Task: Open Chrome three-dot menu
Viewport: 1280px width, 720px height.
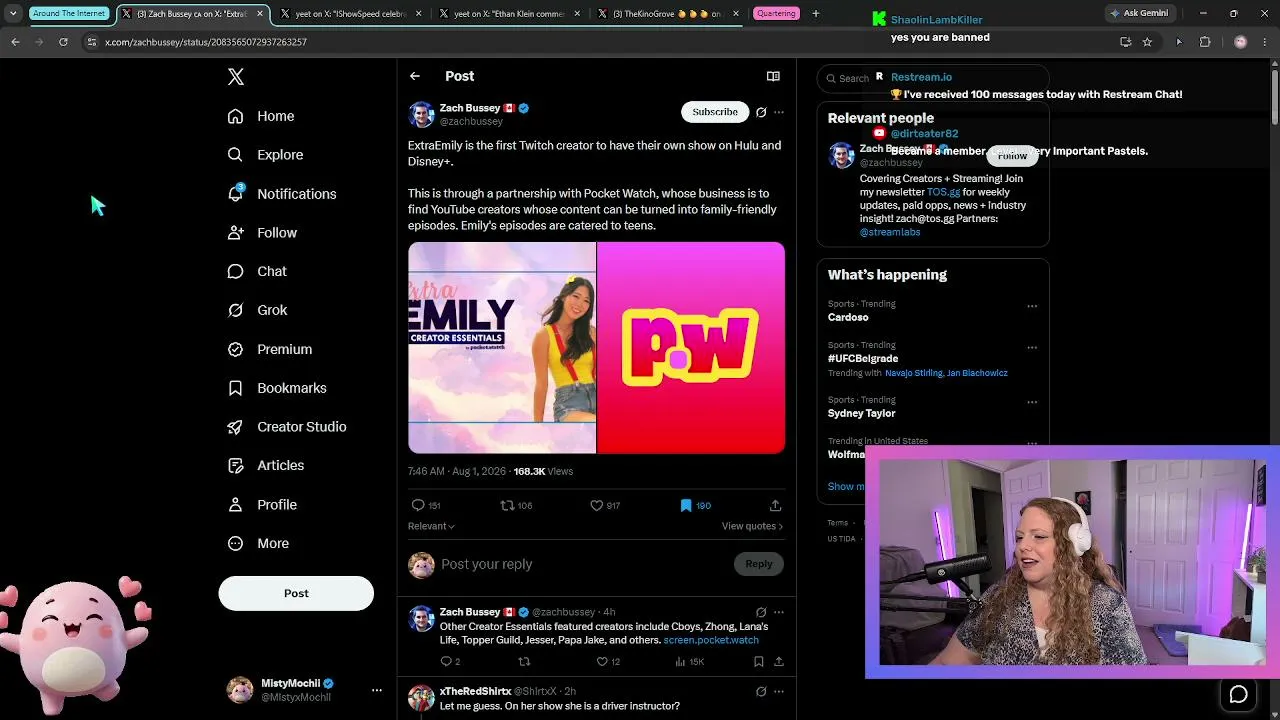Action: [1264, 42]
